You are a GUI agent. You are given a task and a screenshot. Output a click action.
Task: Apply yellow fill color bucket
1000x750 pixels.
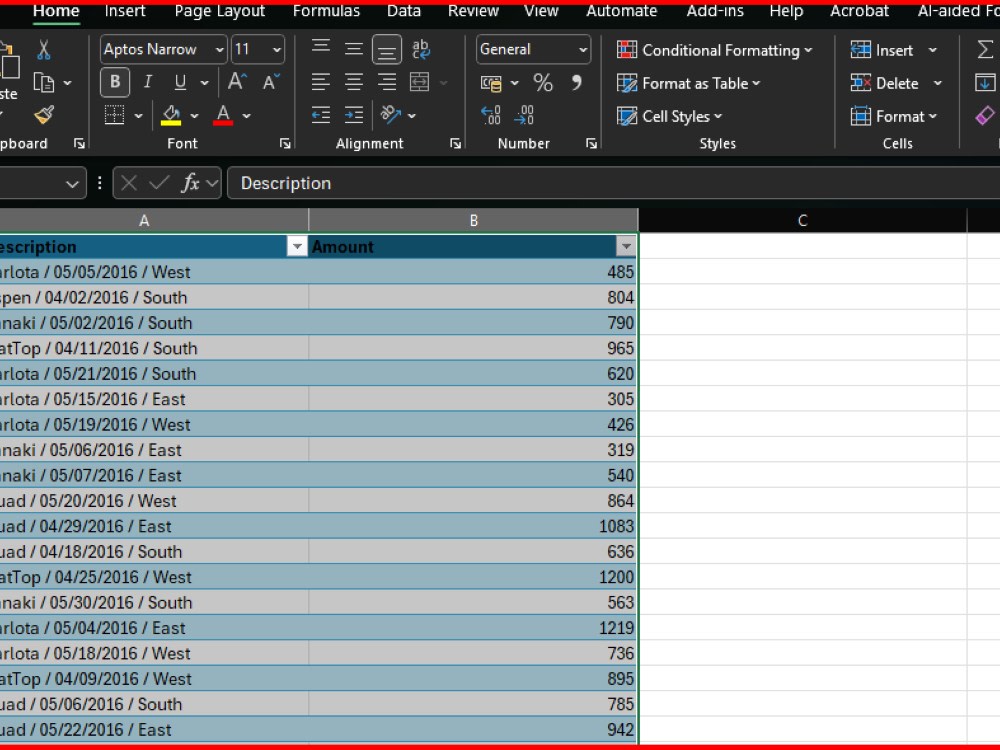click(x=171, y=115)
